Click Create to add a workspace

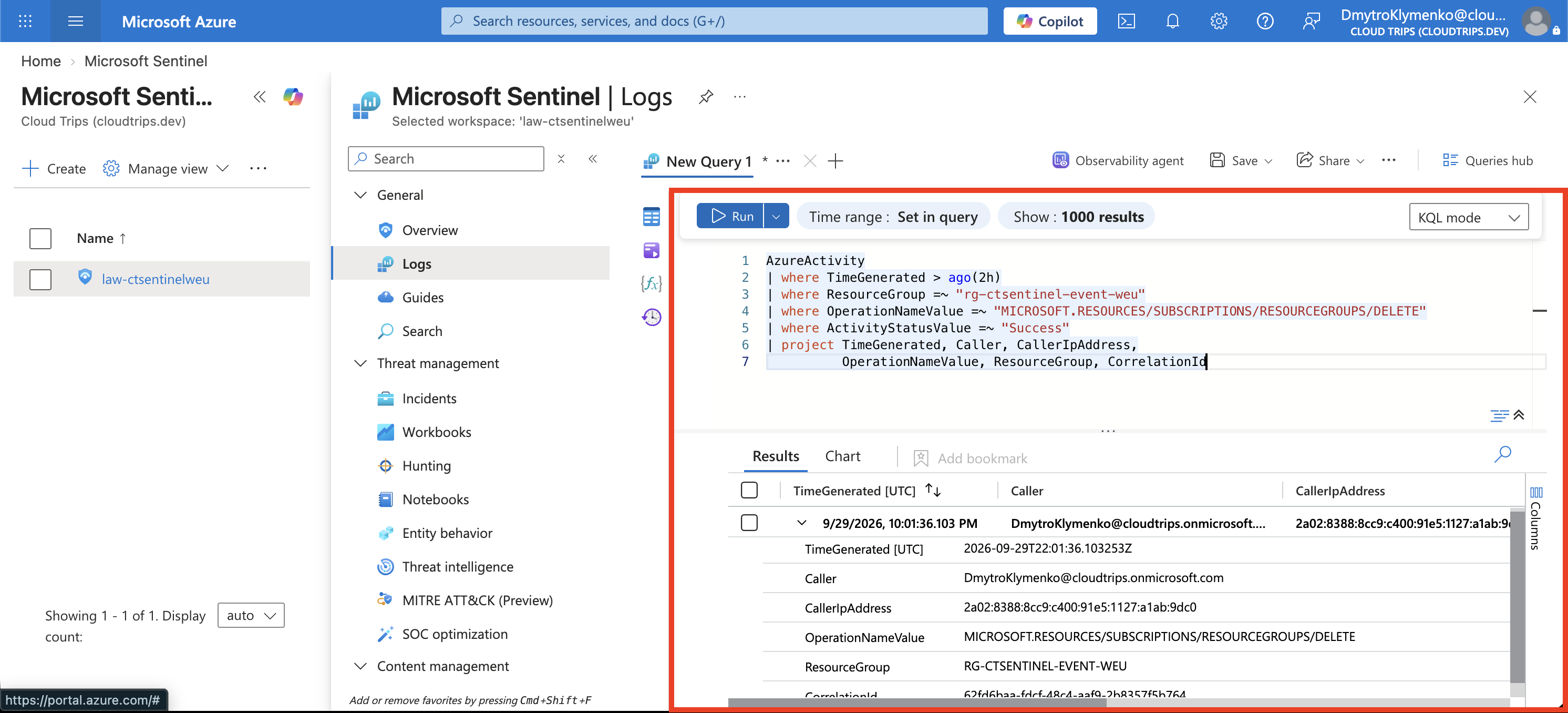[x=54, y=169]
